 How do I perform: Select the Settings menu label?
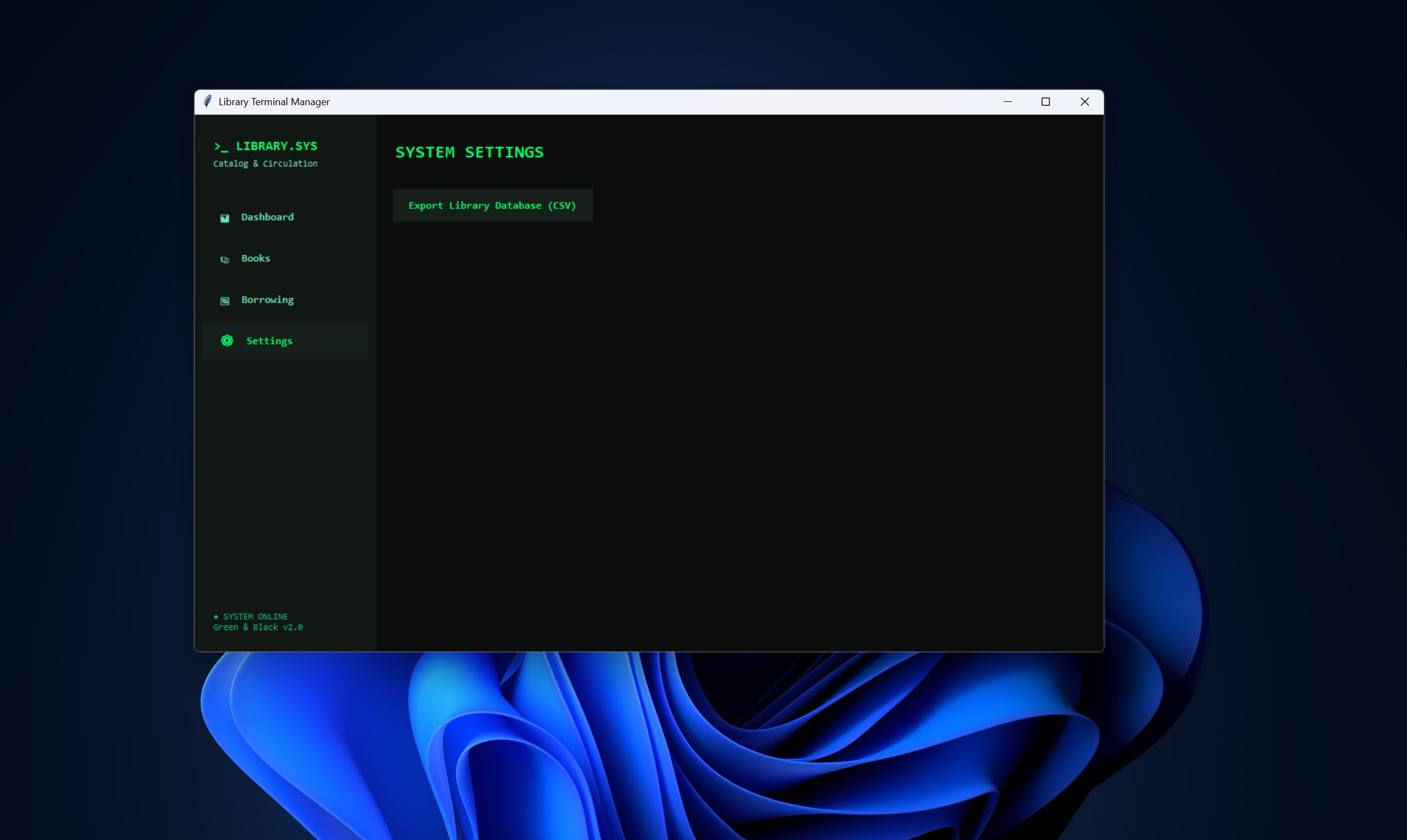(x=269, y=342)
